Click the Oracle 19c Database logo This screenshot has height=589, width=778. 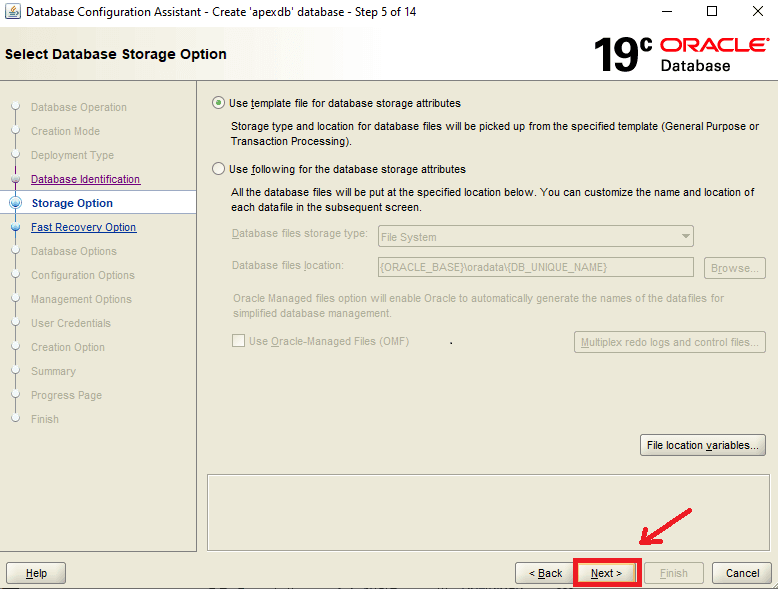681,54
